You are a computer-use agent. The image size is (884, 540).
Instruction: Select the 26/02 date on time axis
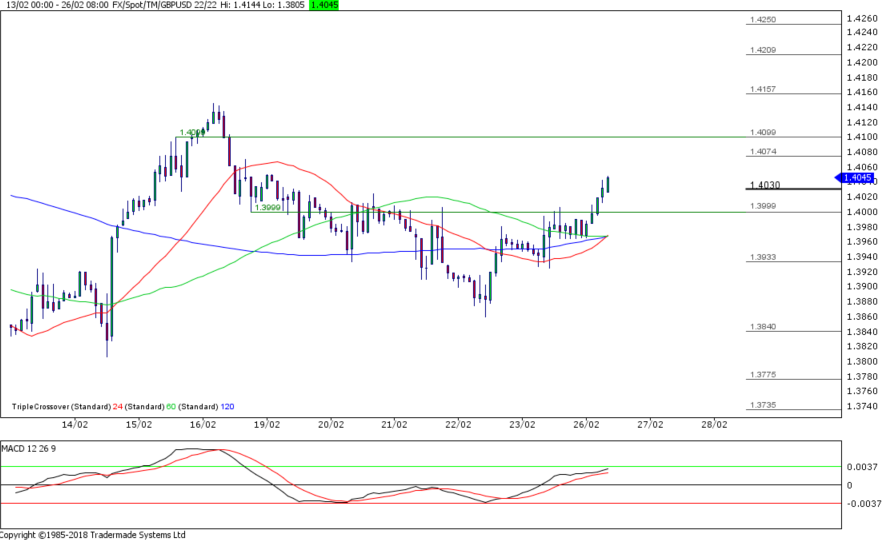[586, 424]
